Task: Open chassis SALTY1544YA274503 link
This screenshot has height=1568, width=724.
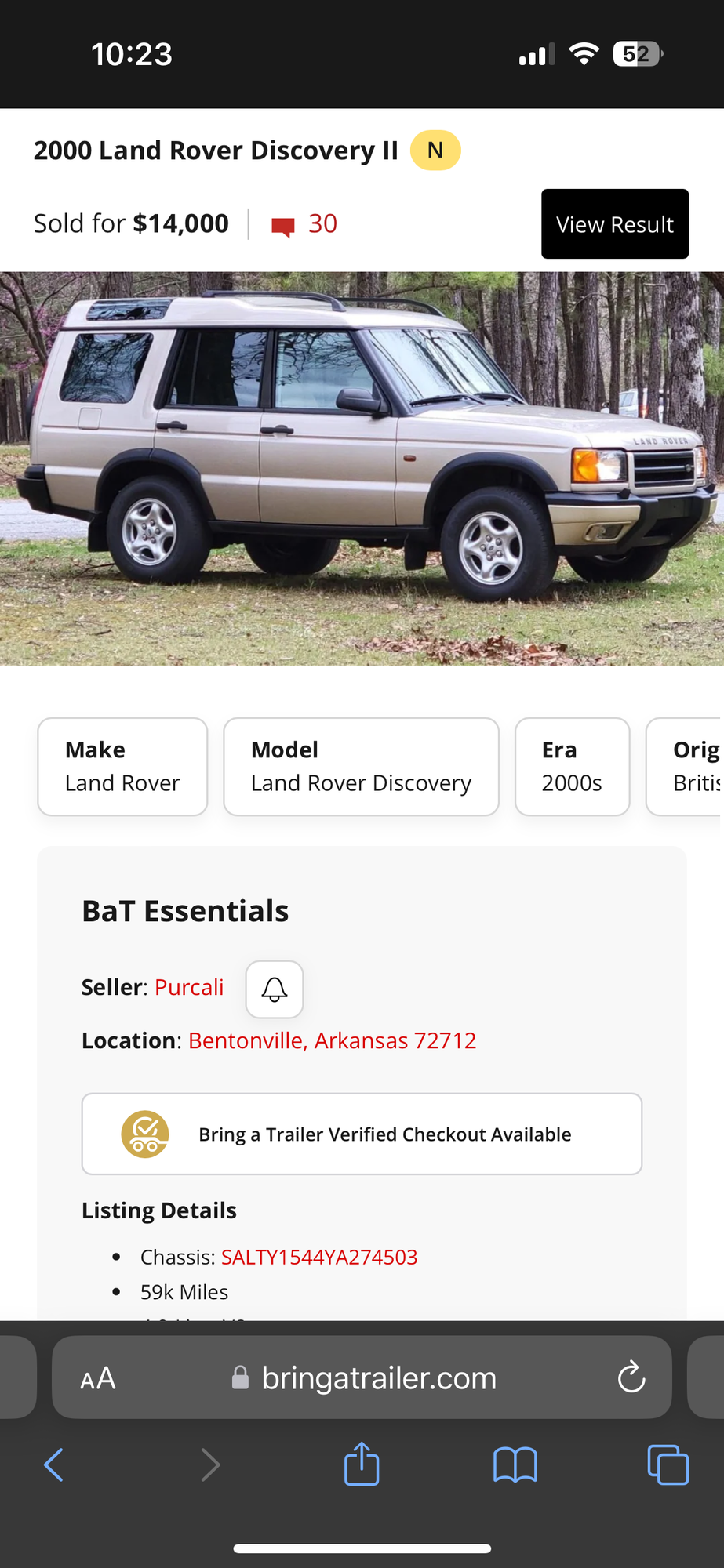Action: [x=319, y=1257]
